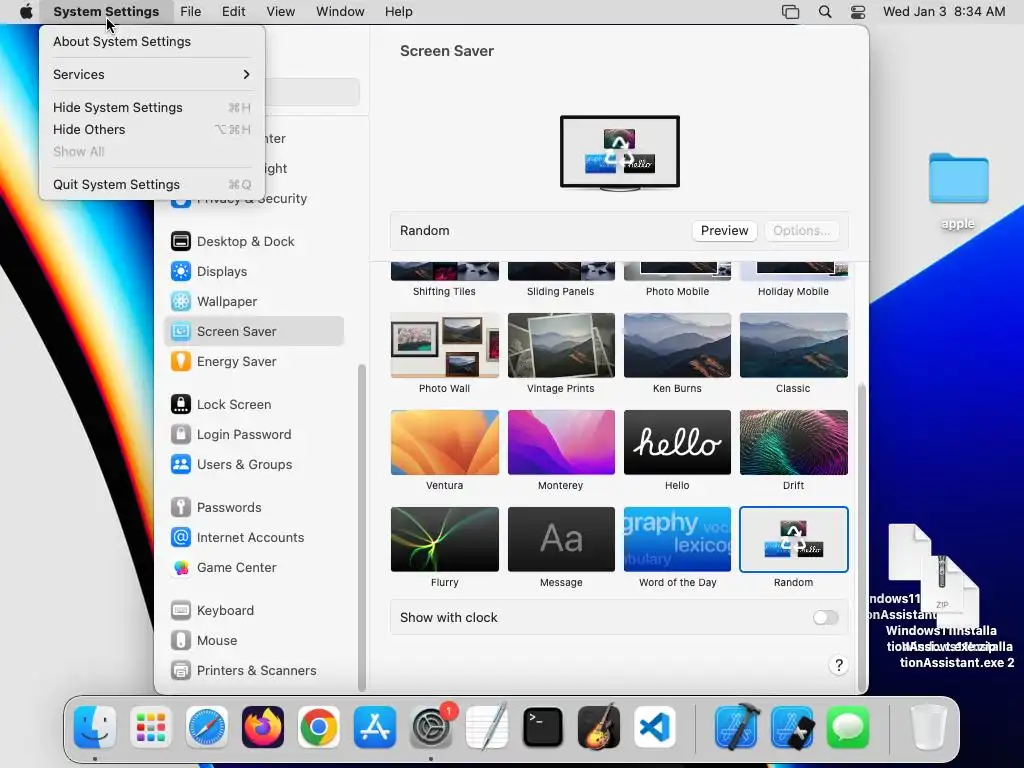
Task: Open the Keyboard sidebar icon
Action: coord(180,611)
